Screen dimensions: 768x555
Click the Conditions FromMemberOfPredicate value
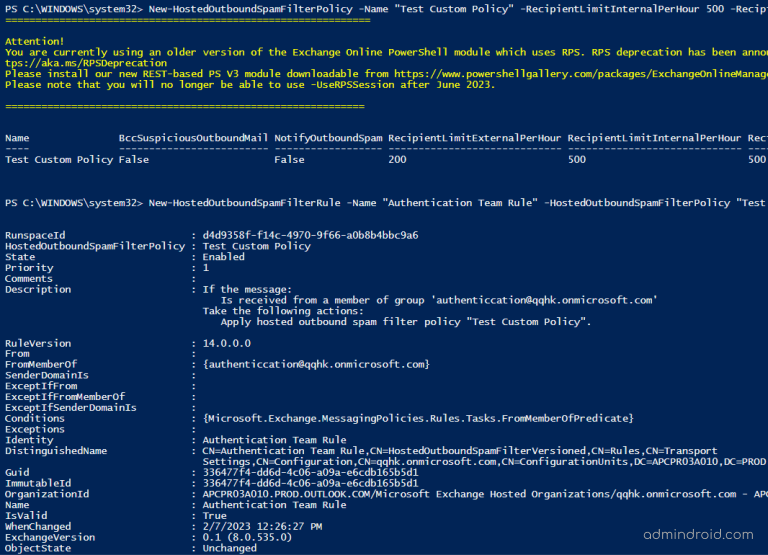[418, 418]
